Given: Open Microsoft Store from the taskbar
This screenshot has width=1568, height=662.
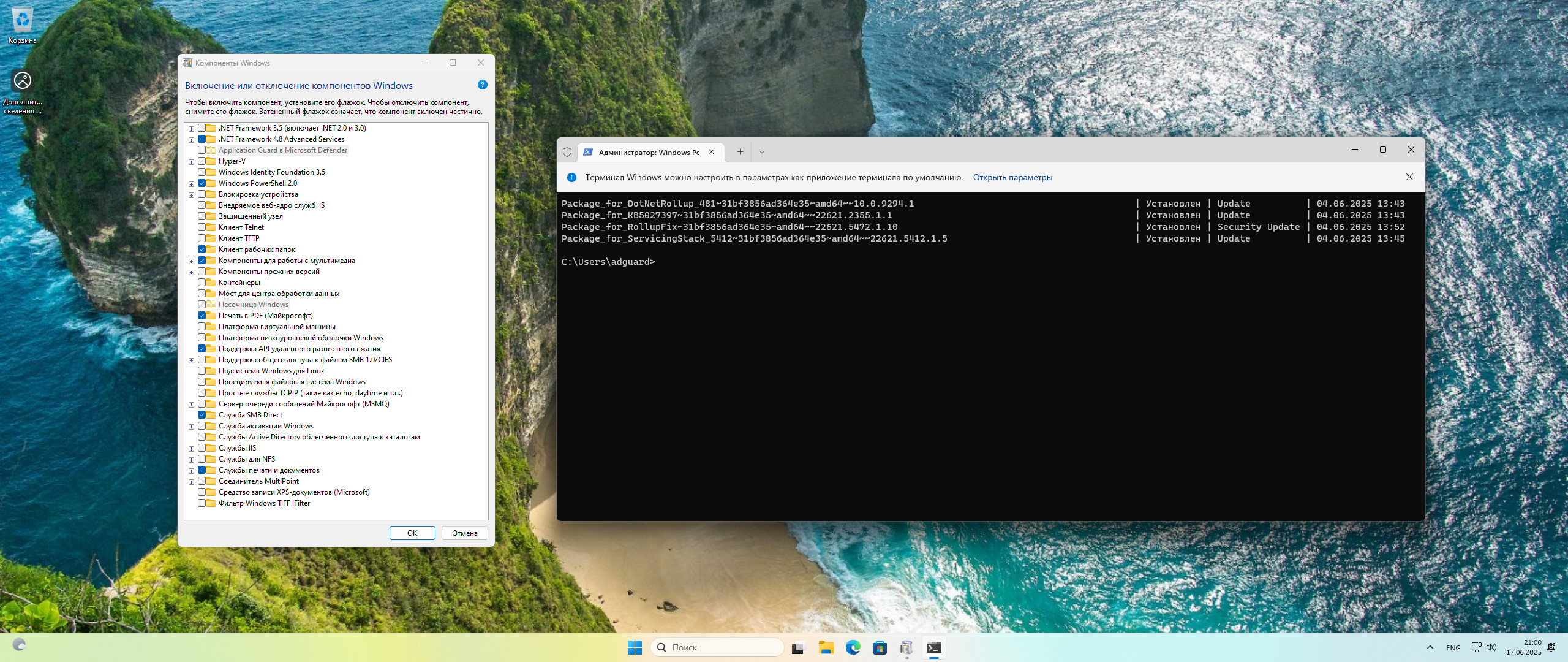Looking at the screenshot, I should pos(880,647).
